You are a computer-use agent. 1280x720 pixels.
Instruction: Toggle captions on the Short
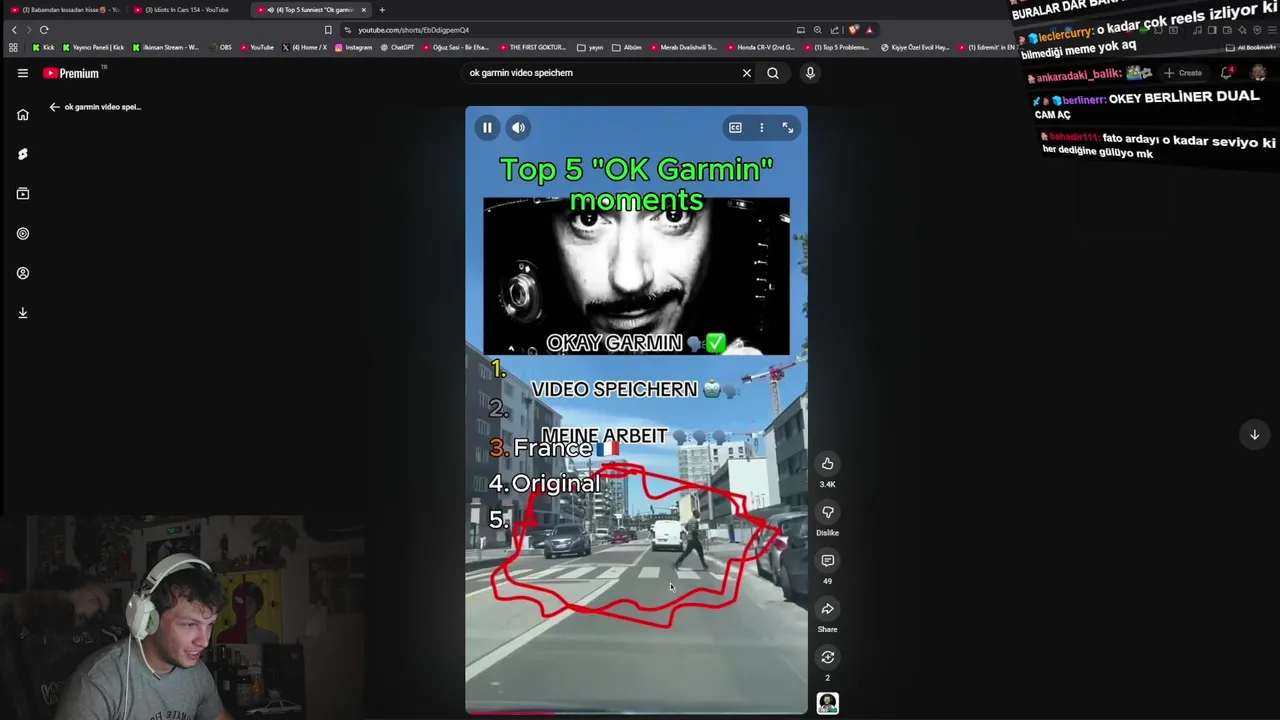click(735, 128)
